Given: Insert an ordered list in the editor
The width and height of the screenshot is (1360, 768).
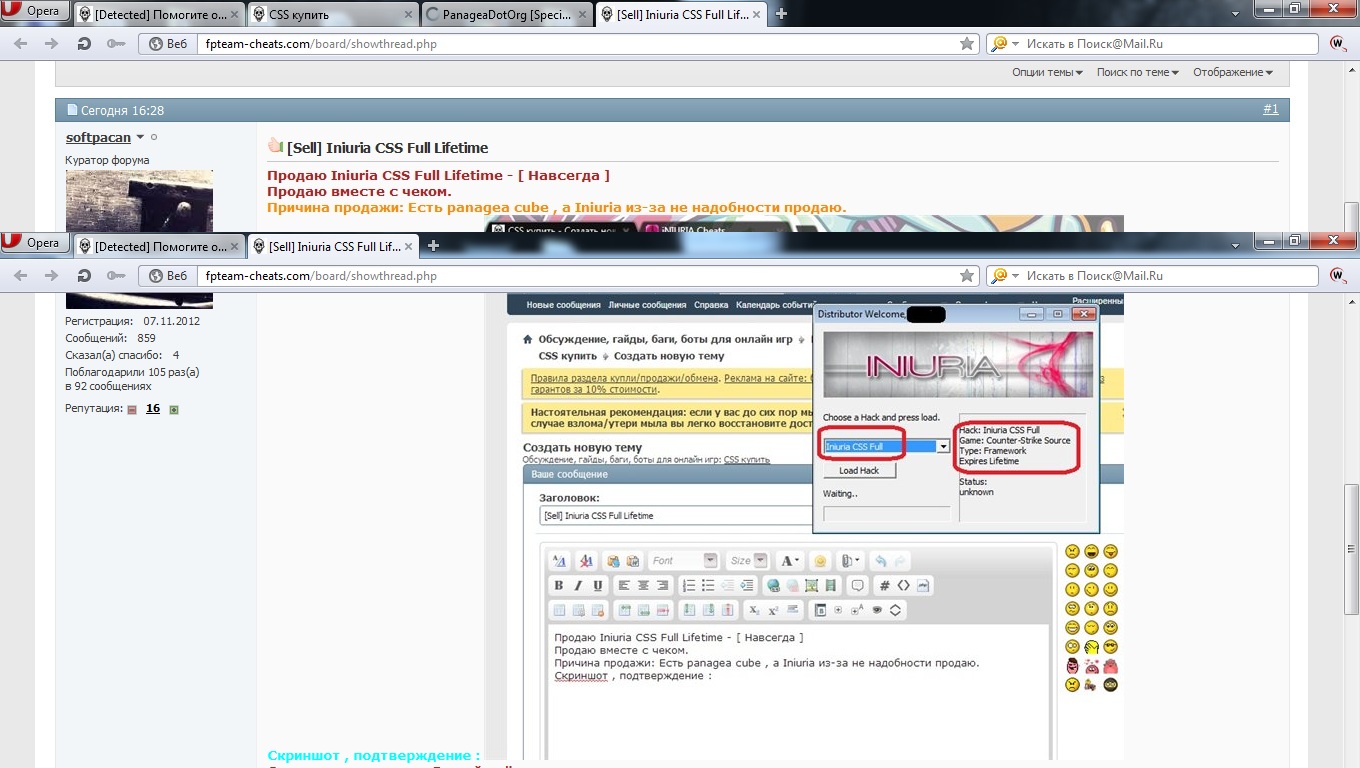Looking at the screenshot, I should (688, 585).
